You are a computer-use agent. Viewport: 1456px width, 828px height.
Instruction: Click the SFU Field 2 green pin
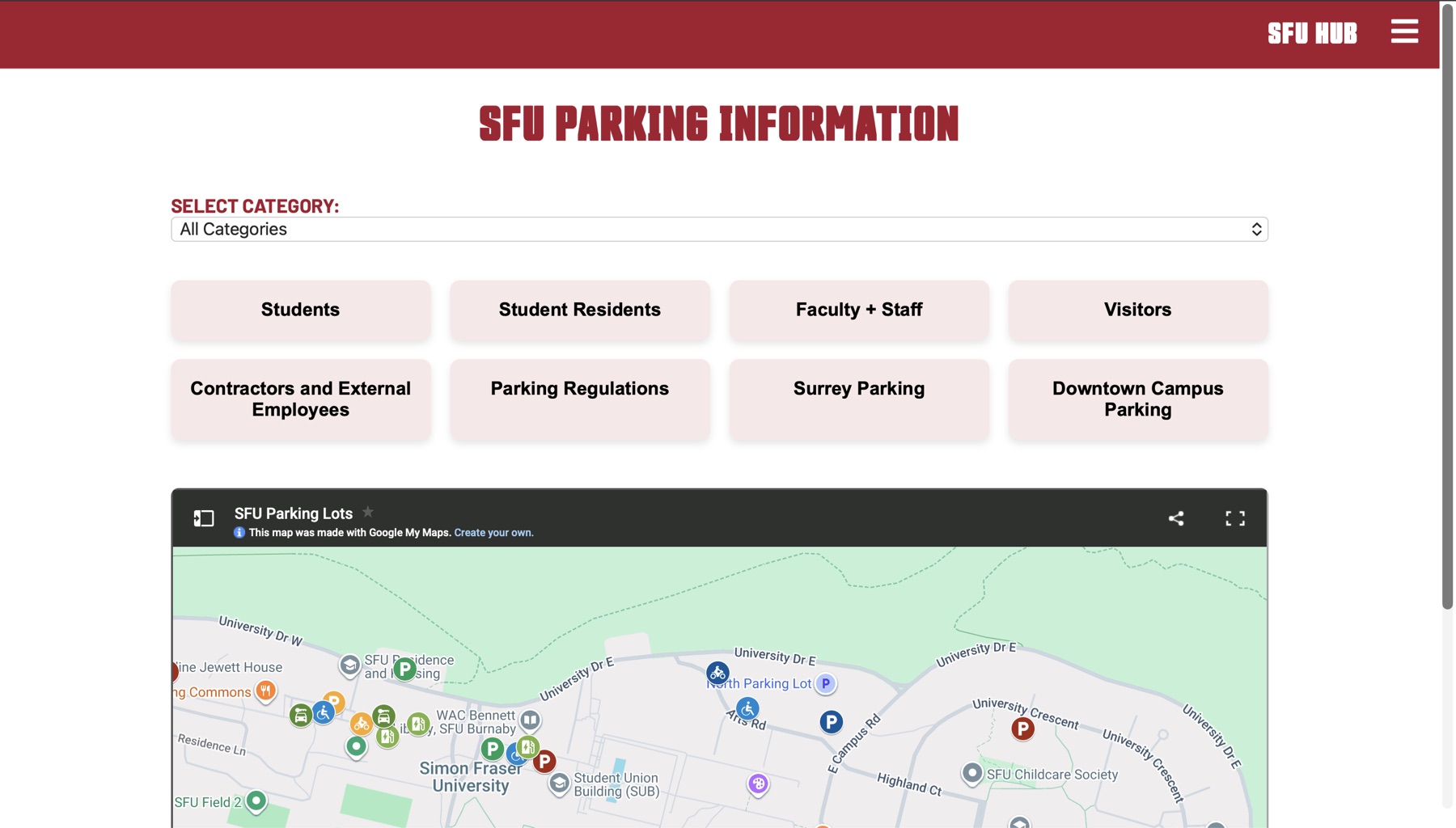pyautogui.click(x=256, y=801)
